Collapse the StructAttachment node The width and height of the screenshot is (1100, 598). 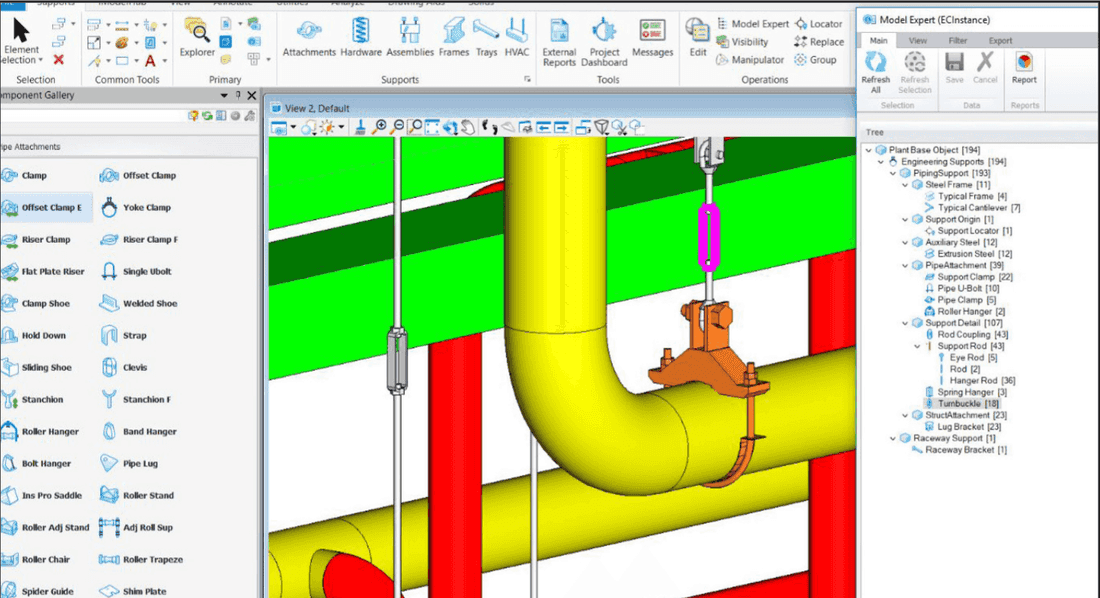click(905, 416)
